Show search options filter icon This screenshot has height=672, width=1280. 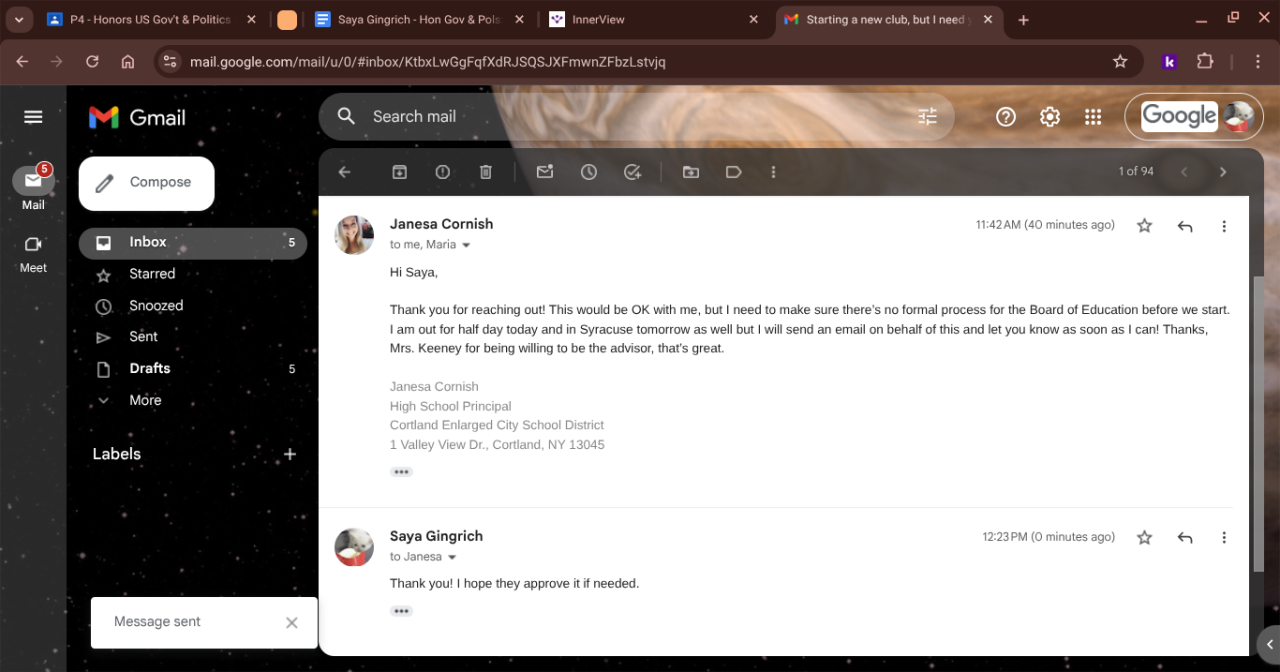click(x=928, y=117)
